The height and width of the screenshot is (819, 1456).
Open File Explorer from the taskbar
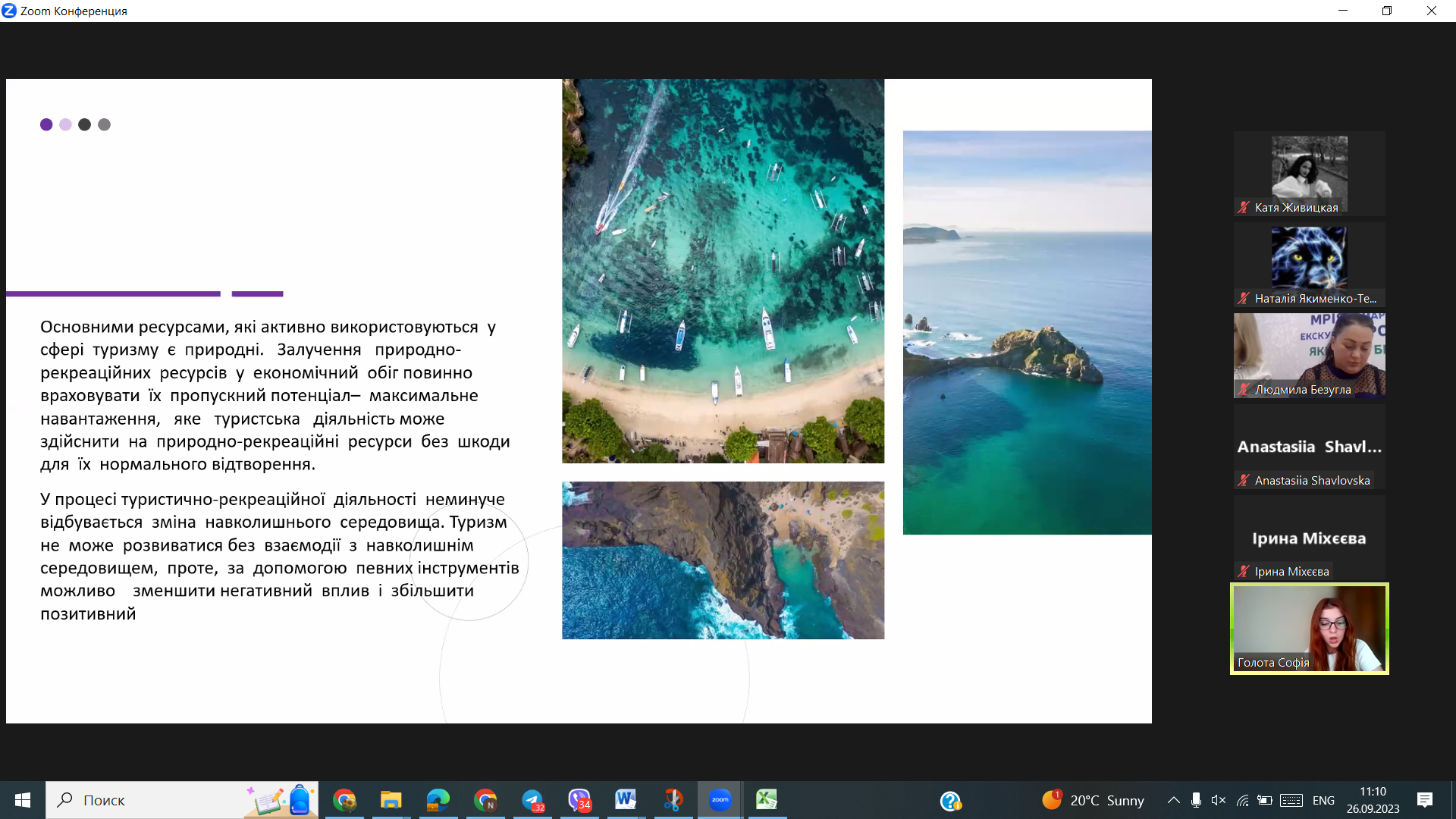tap(391, 800)
